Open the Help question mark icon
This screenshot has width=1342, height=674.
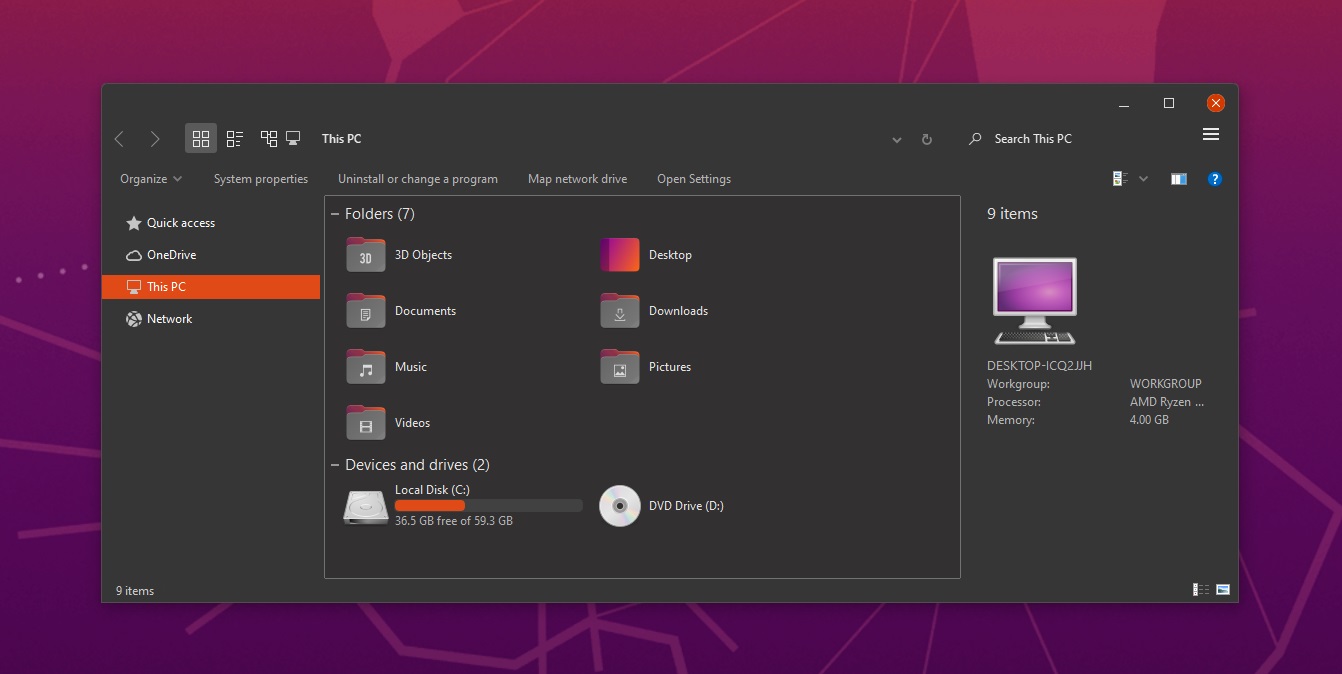click(x=1215, y=178)
